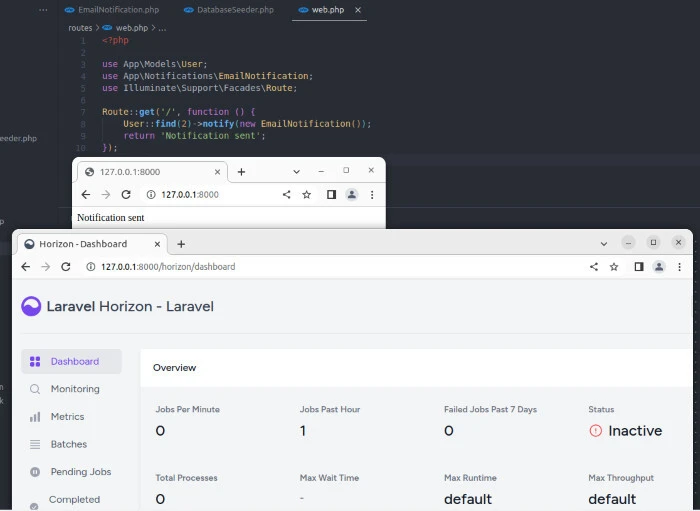View Pending Jobs list

(79, 472)
